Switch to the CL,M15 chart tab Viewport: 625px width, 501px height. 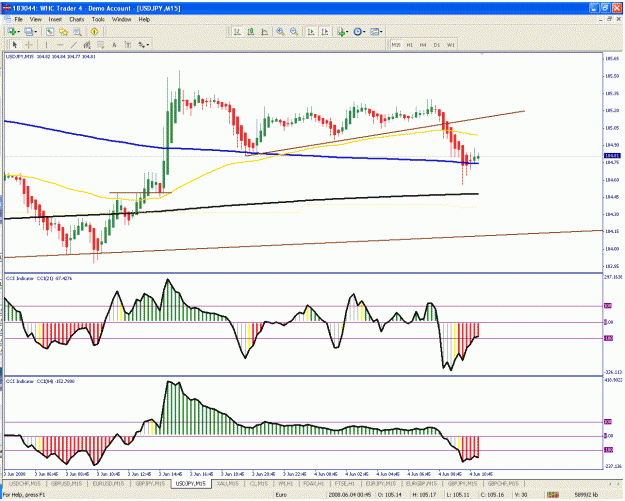tap(259, 483)
